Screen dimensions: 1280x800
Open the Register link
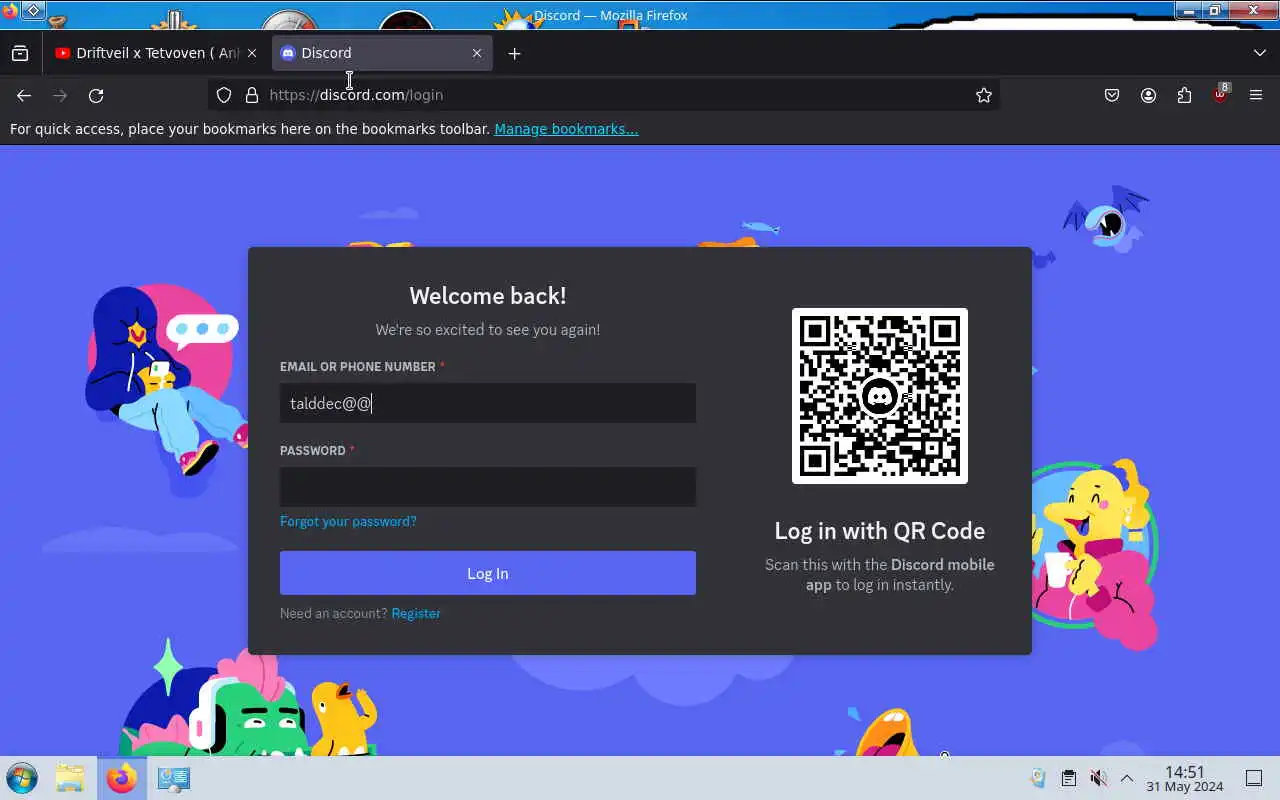click(416, 613)
